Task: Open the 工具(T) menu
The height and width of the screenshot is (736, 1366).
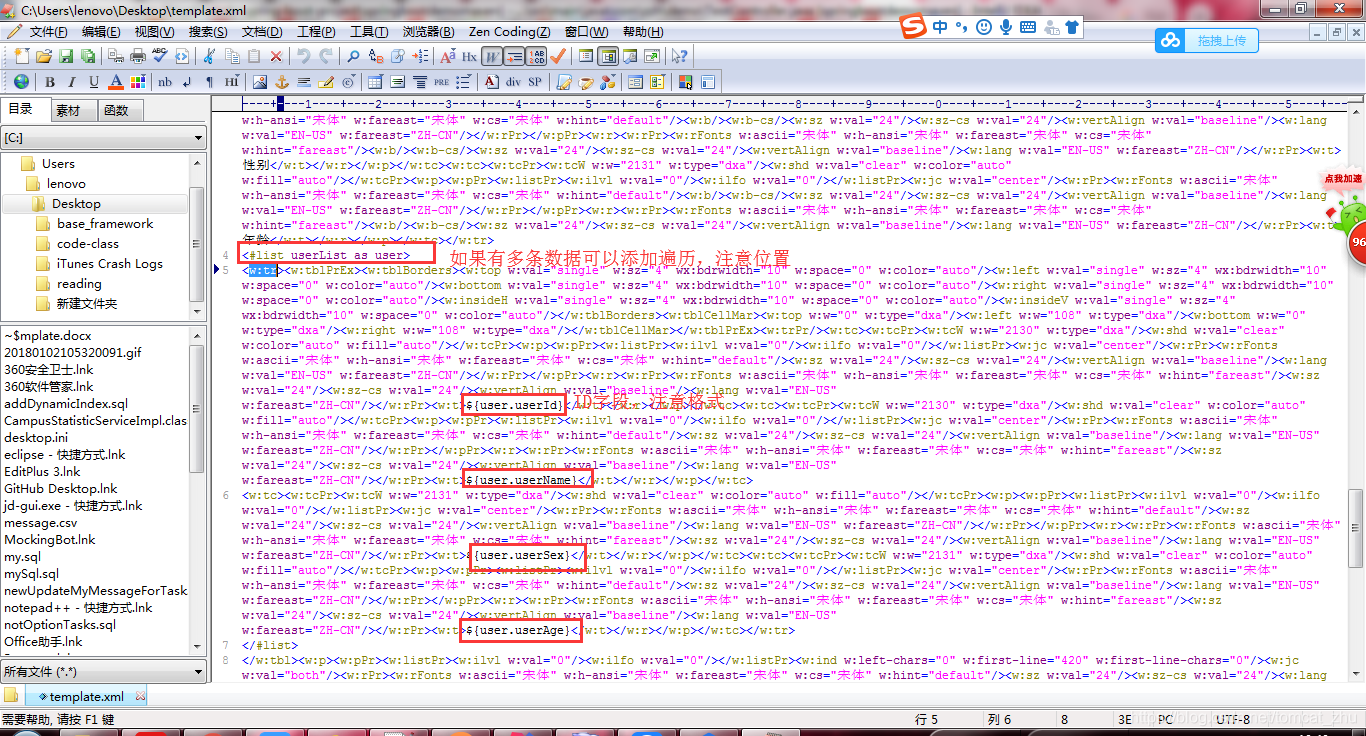Action: point(369,32)
